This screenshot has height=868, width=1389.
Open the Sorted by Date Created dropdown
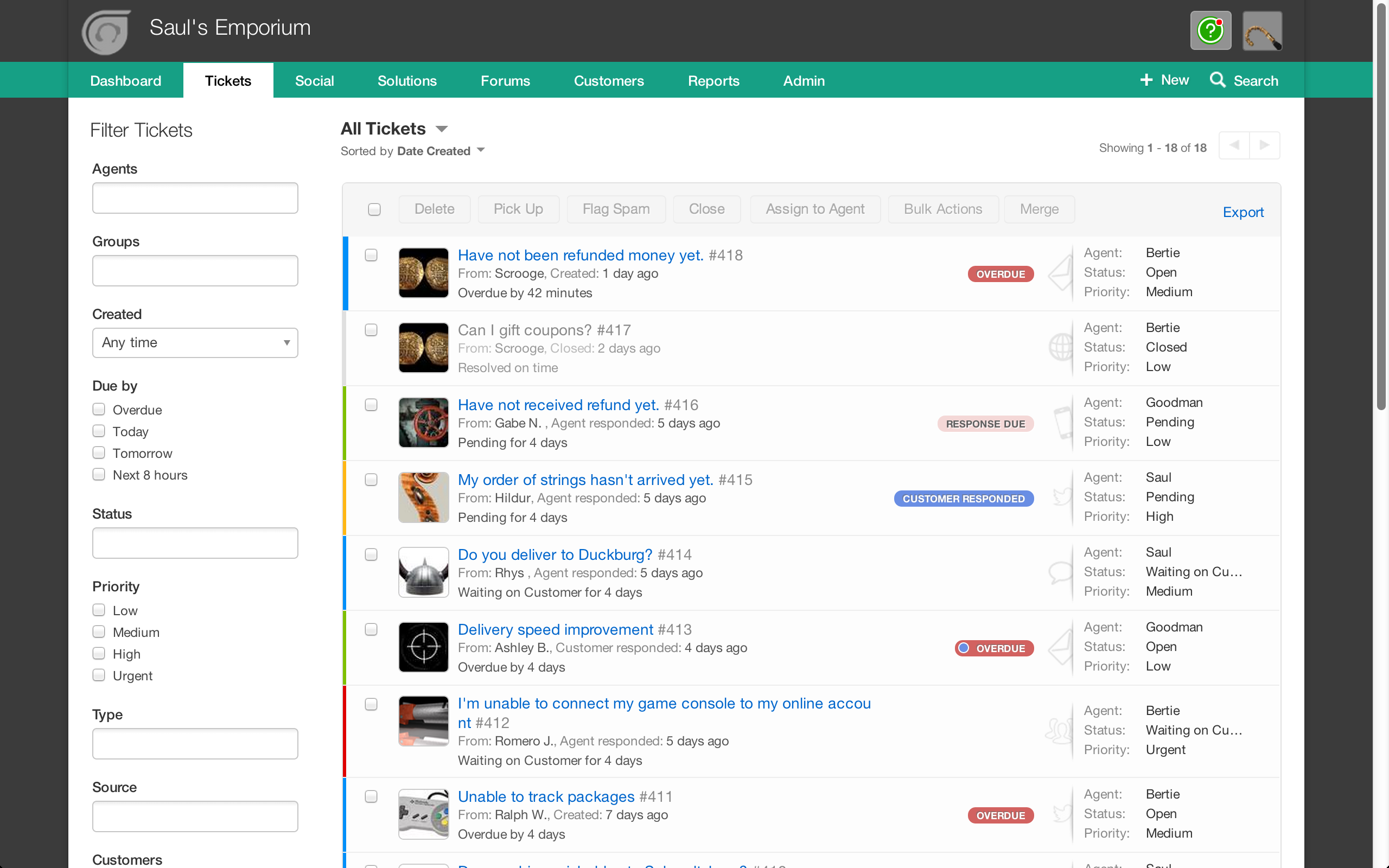pos(481,150)
